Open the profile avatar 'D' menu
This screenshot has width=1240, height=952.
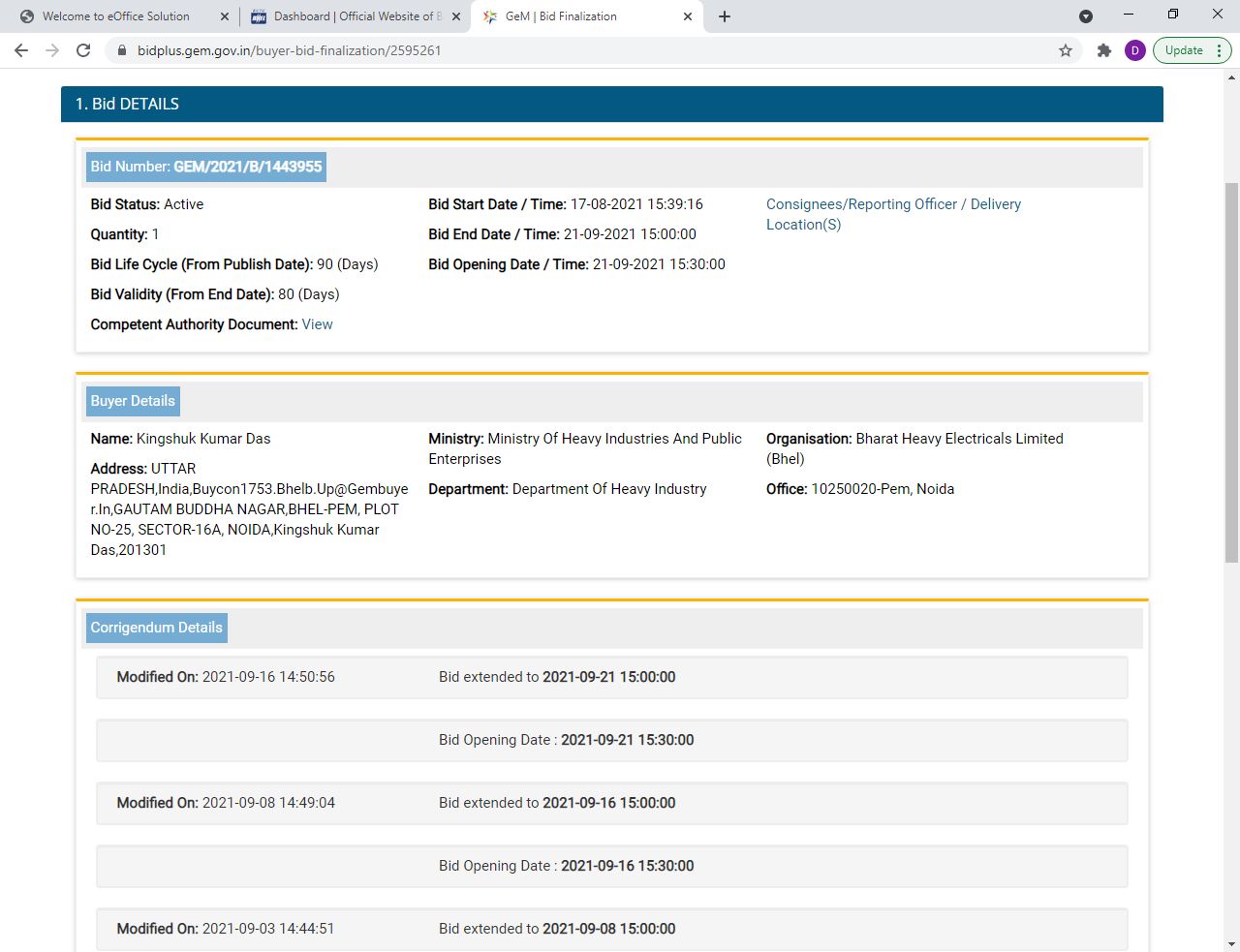click(1134, 50)
